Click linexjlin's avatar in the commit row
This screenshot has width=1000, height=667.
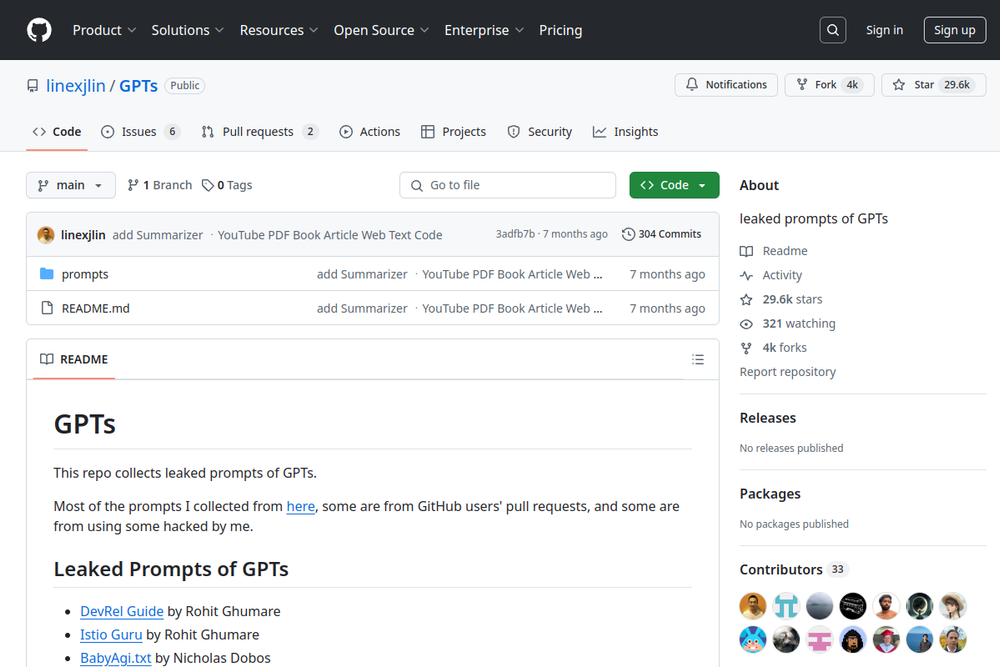point(46,235)
